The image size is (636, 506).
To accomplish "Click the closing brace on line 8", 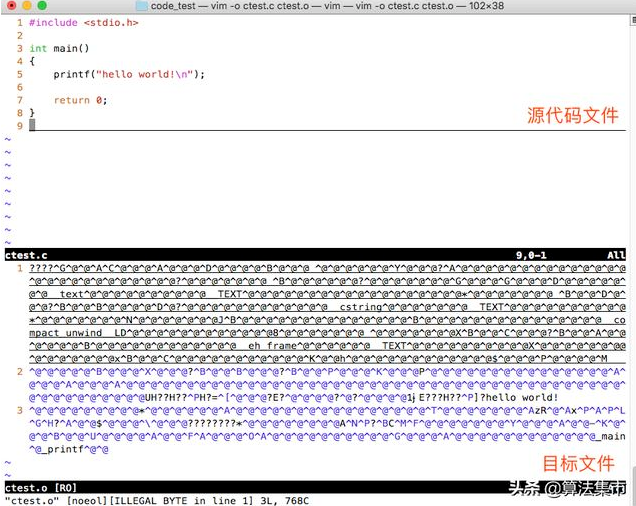I will coord(32,113).
